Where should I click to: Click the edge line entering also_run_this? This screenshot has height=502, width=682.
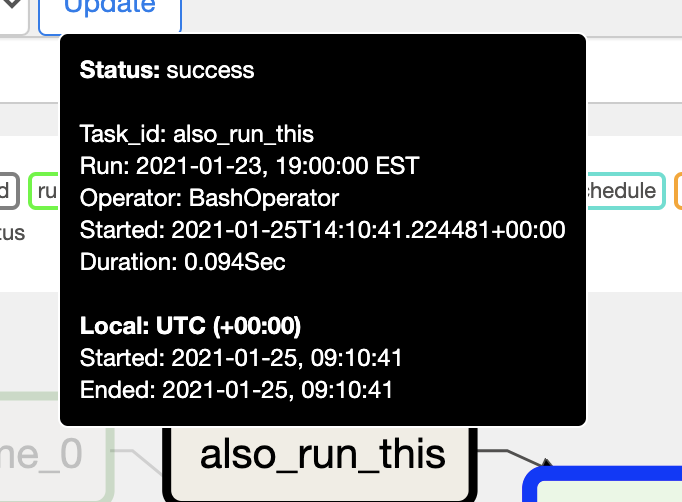coord(138,461)
